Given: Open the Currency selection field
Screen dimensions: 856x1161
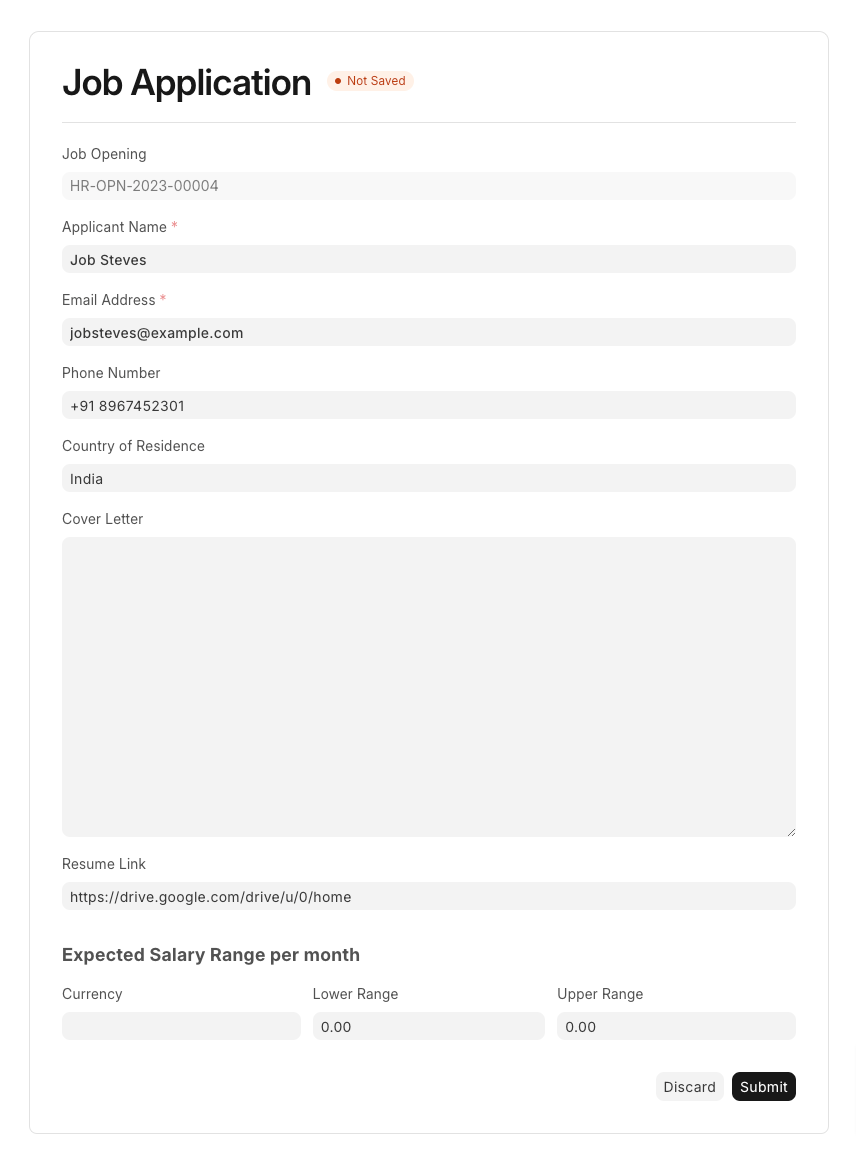Looking at the screenshot, I should coord(181,1026).
